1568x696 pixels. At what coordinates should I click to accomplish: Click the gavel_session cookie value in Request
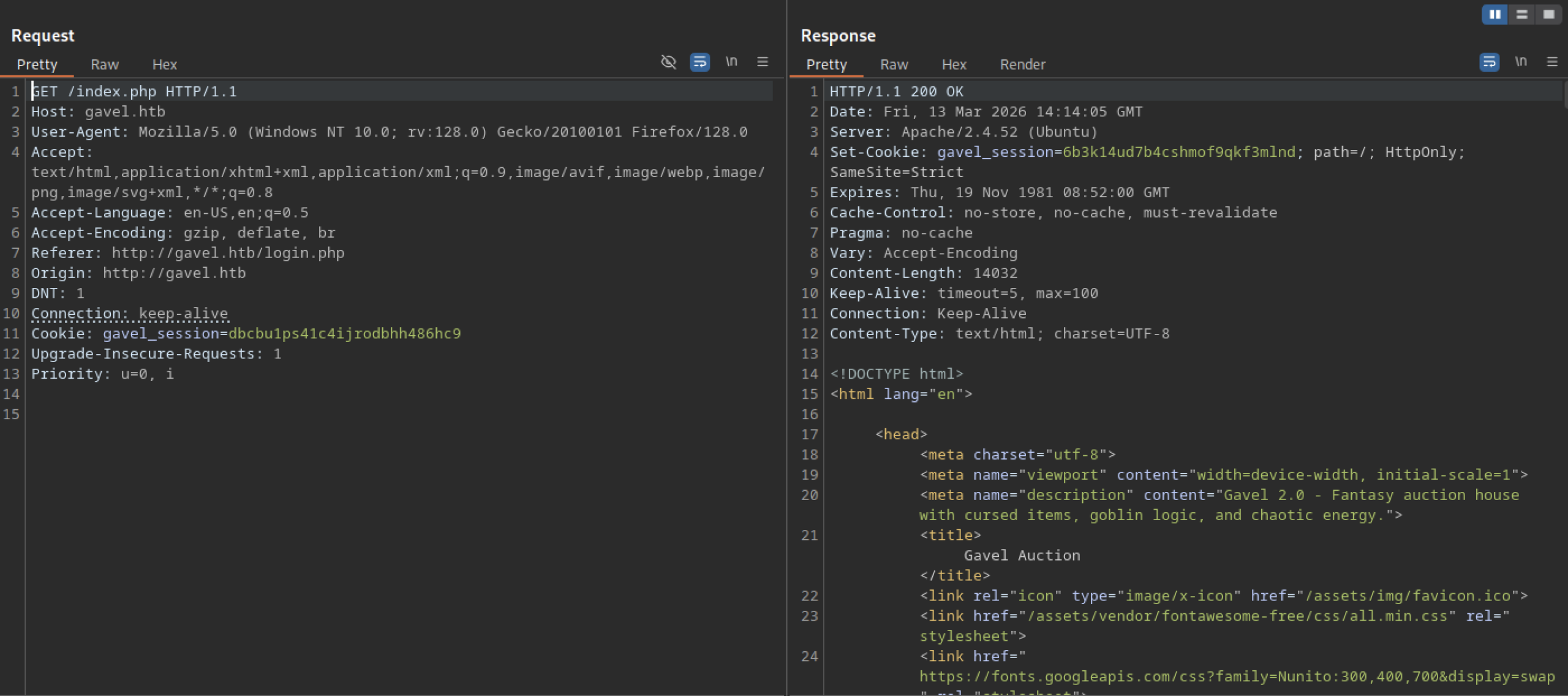coord(344,334)
